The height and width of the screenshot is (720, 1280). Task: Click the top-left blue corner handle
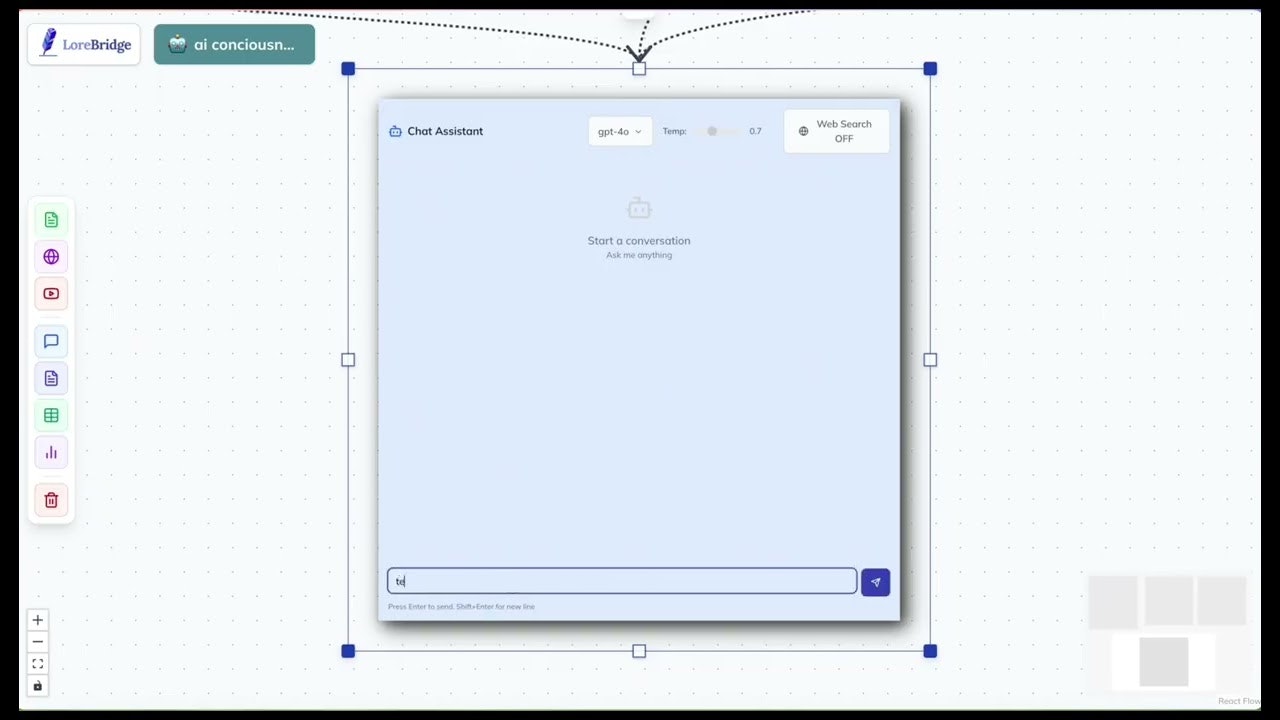(348, 68)
